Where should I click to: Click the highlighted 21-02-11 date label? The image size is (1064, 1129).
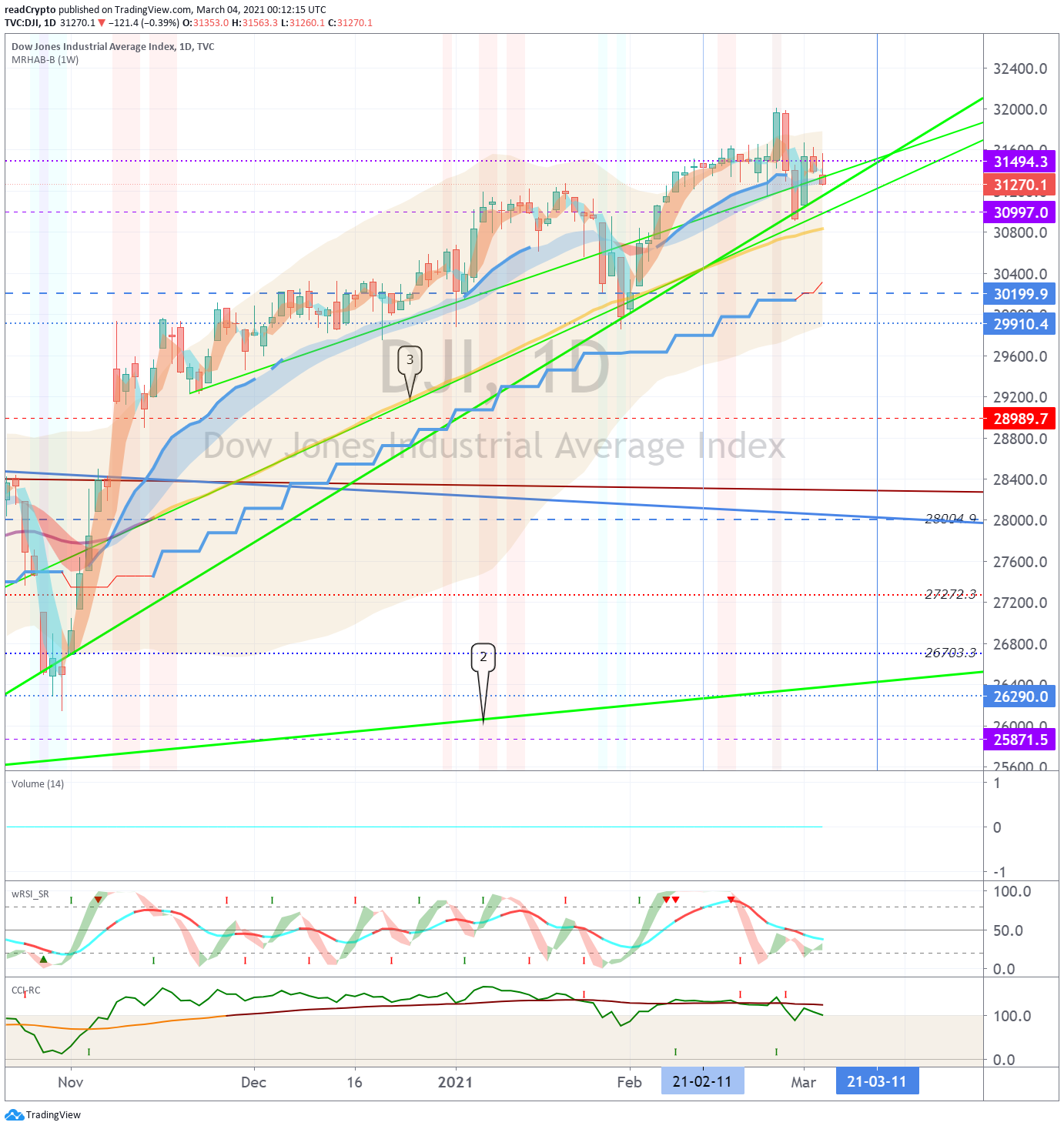[x=702, y=1081]
